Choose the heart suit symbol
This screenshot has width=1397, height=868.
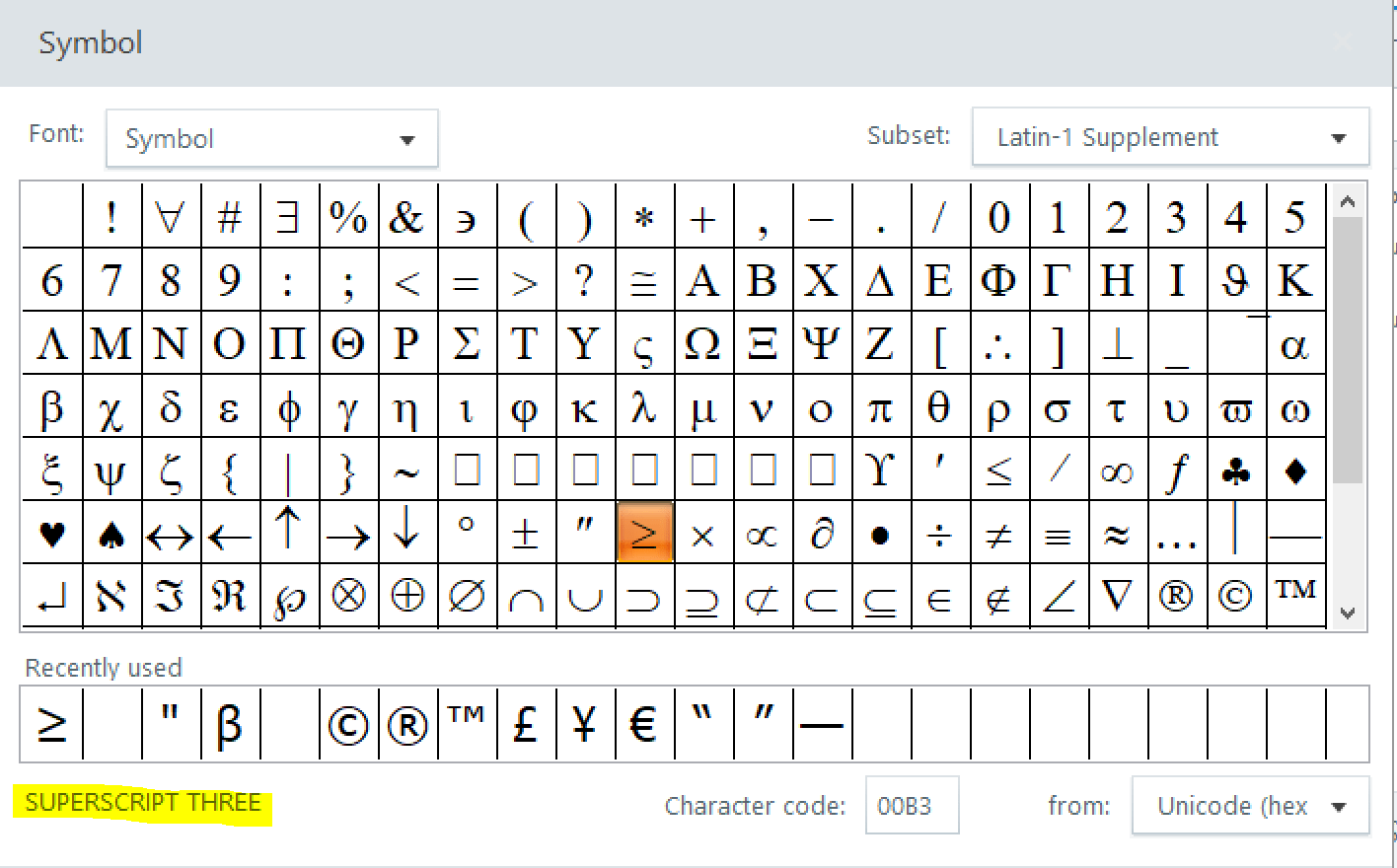pos(51,534)
